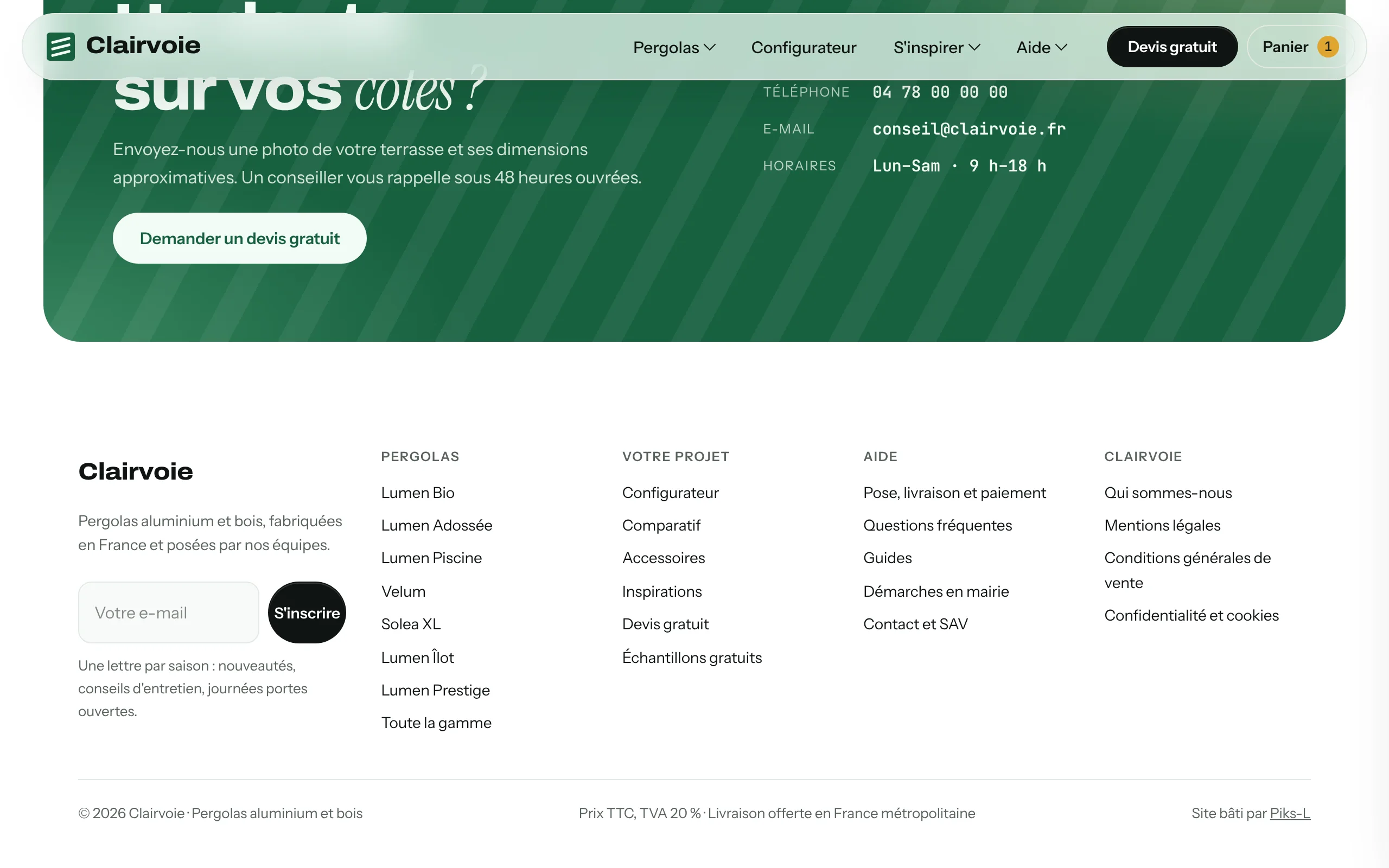Open Échantillons gratuits footer link
This screenshot has width=1389, height=868.
tap(692, 658)
